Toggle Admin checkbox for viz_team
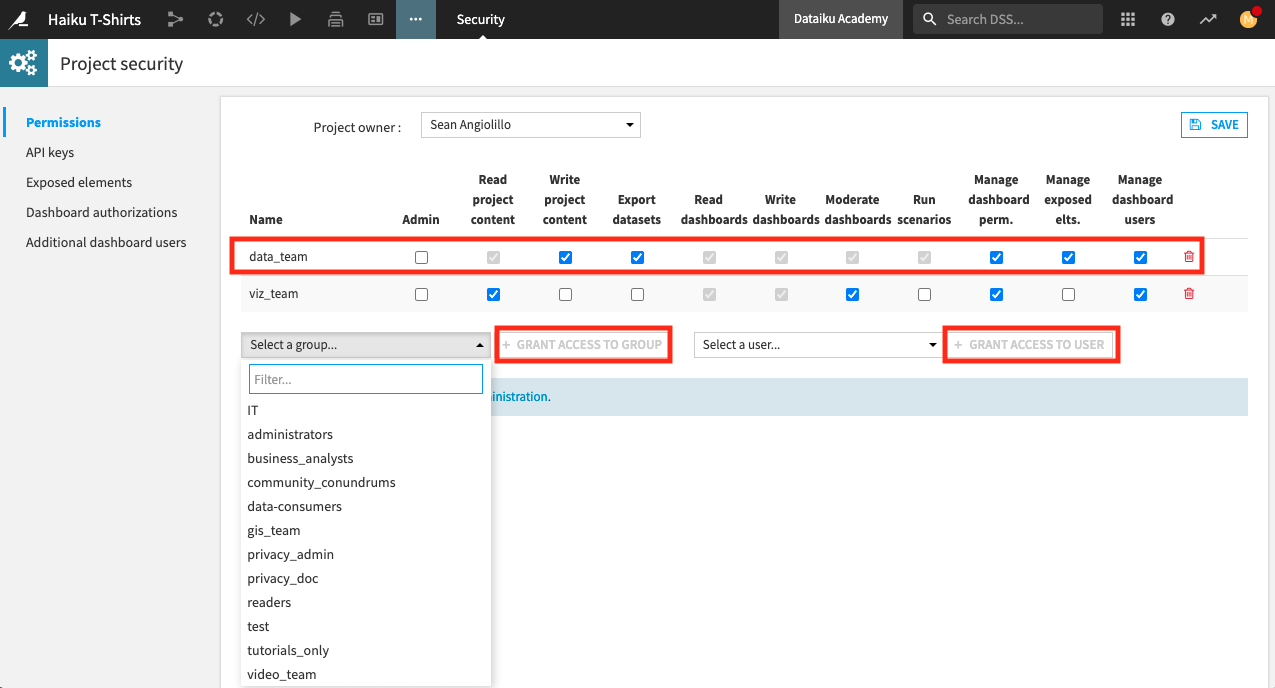Viewport: 1275px width, 688px height. (x=421, y=294)
